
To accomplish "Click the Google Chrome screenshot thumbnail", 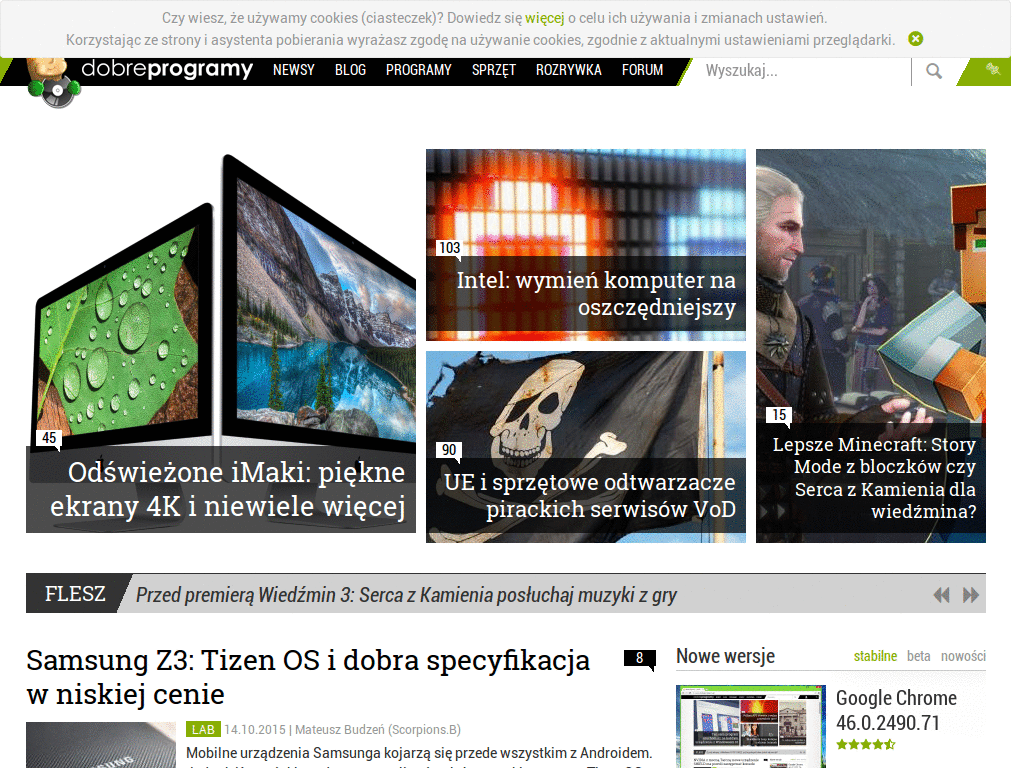I will coord(751,726).
